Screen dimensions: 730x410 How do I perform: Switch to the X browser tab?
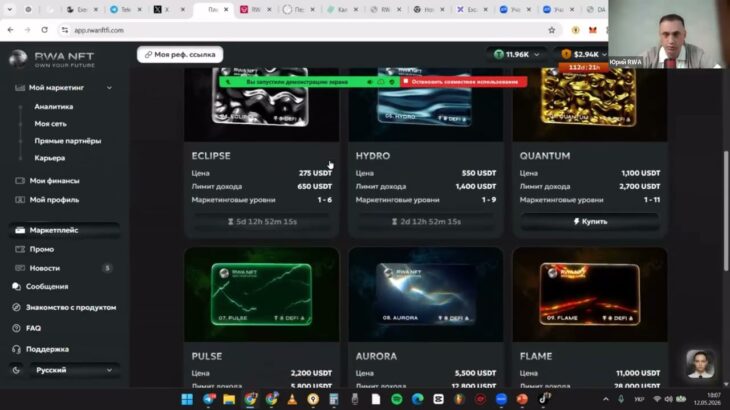tap(169, 9)
